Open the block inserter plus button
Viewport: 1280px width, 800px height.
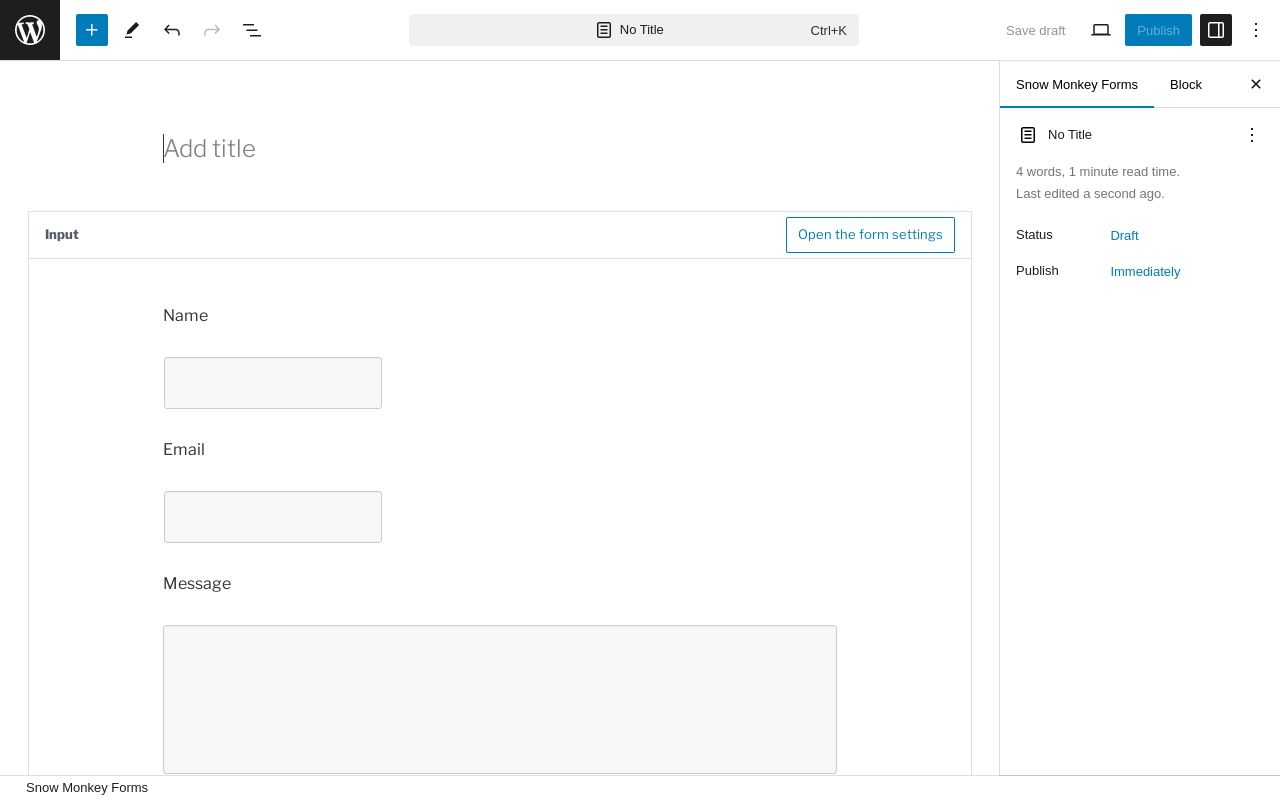coord(92,30)
